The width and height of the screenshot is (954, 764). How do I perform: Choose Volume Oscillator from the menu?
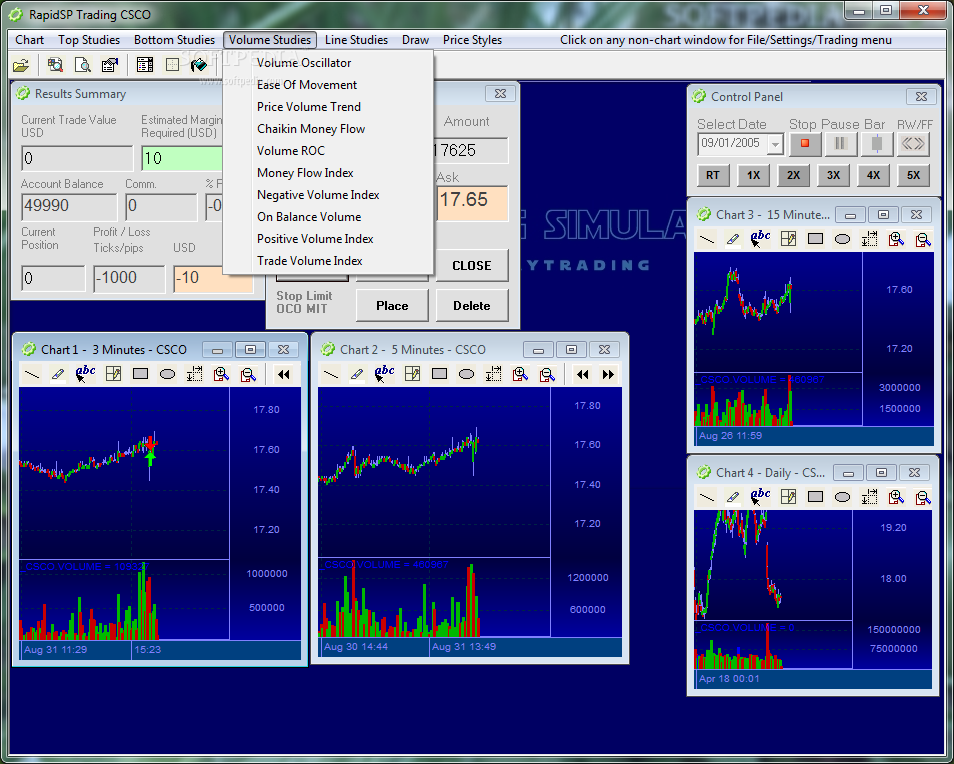pos(328,63)
